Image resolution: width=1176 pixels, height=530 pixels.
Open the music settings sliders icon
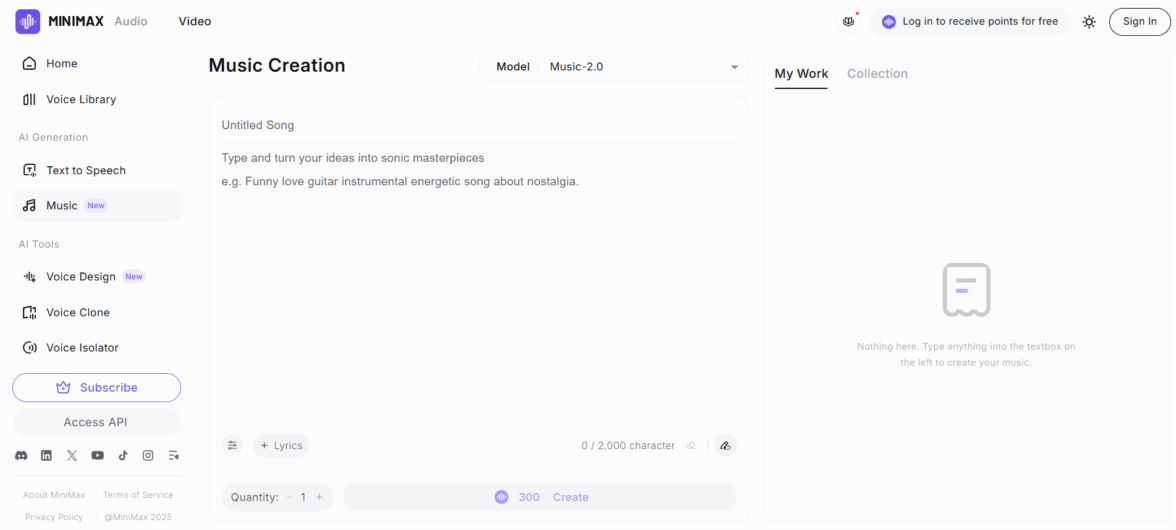click(233, 445)
